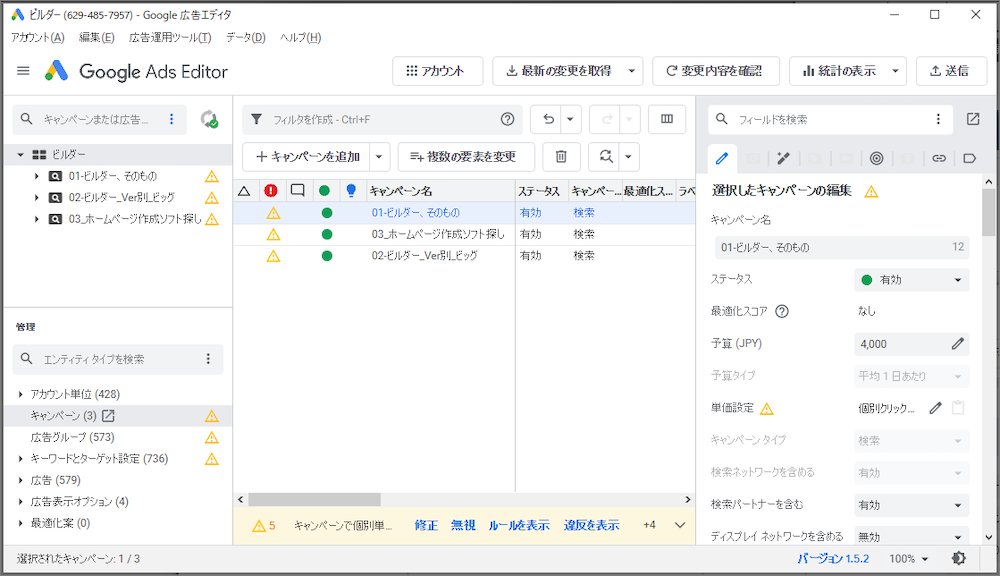Open entity type search three-dot menu
The width and height of the screenshot is (1000, 576).
(208, 359)
